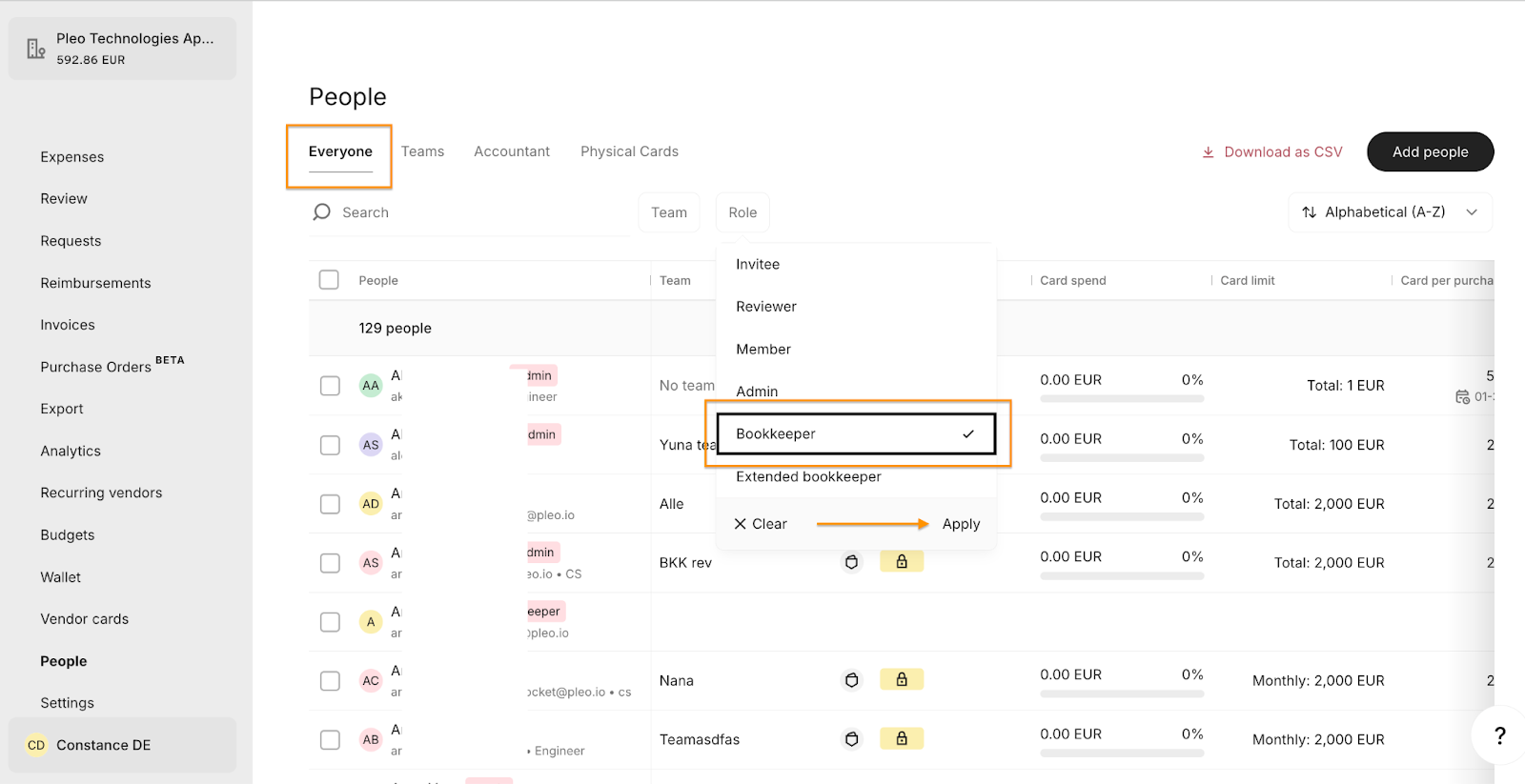Switch to the Physical Cards tab
The image size is (1525, 784).
click(x=629, y=151)
